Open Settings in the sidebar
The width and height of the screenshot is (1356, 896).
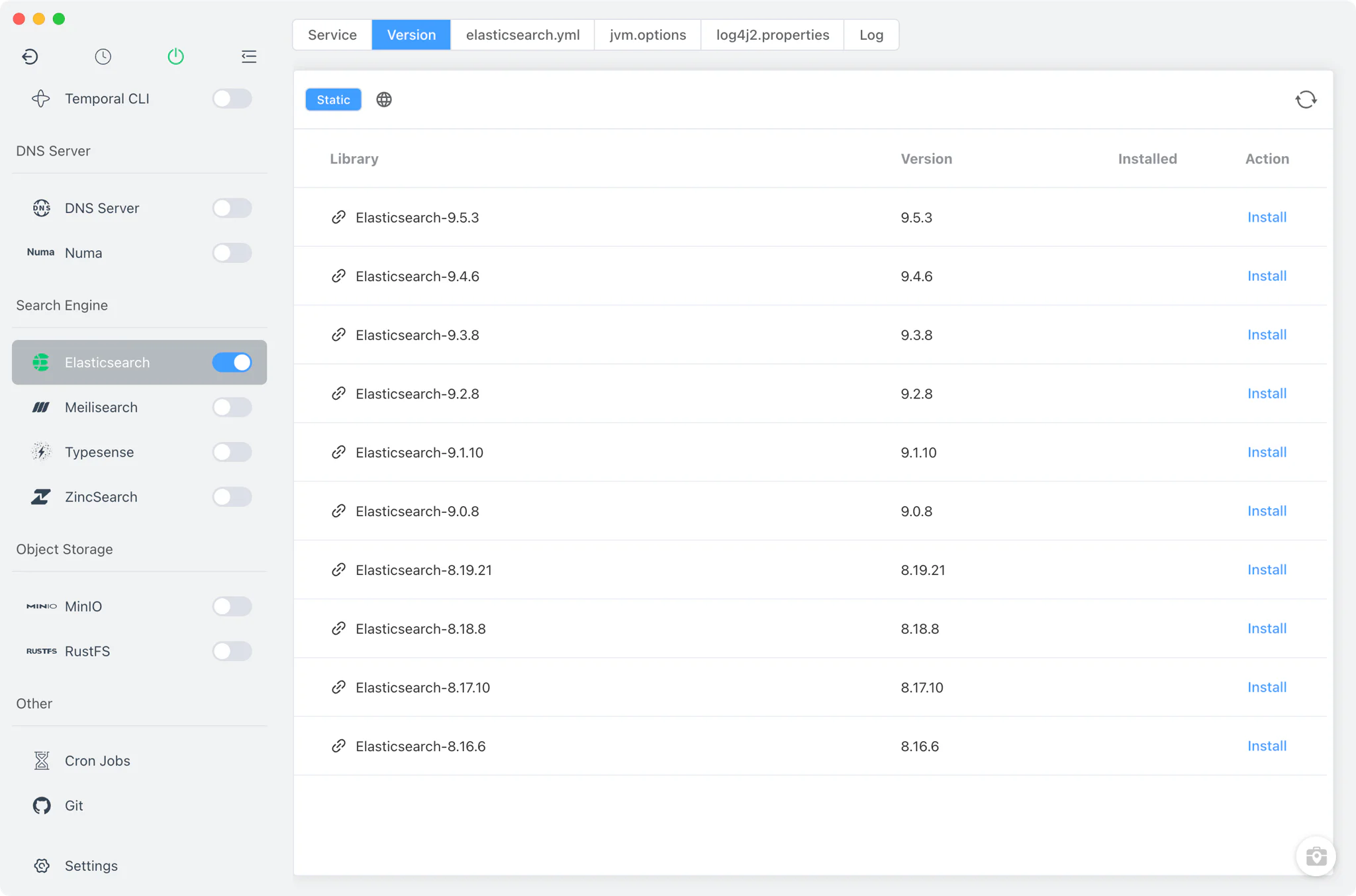click(140, 866)
